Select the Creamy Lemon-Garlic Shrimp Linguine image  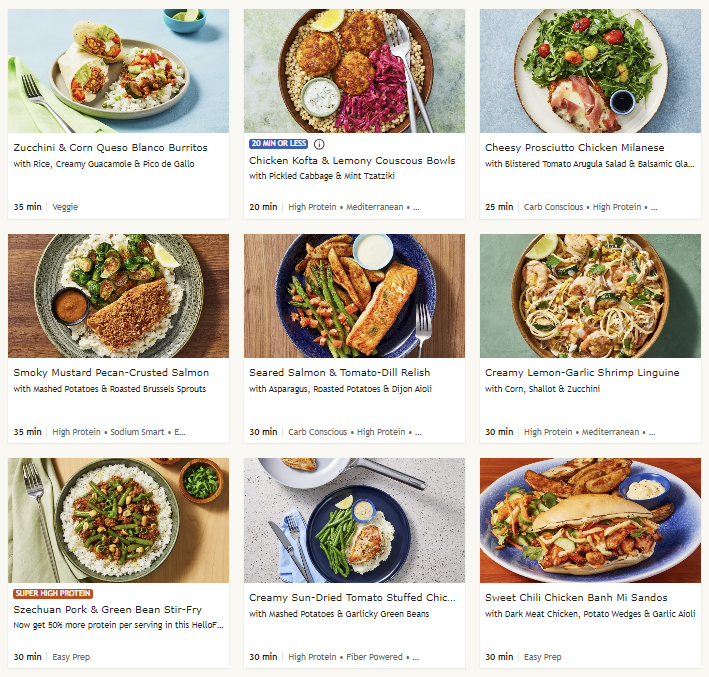tap(590, 296)
